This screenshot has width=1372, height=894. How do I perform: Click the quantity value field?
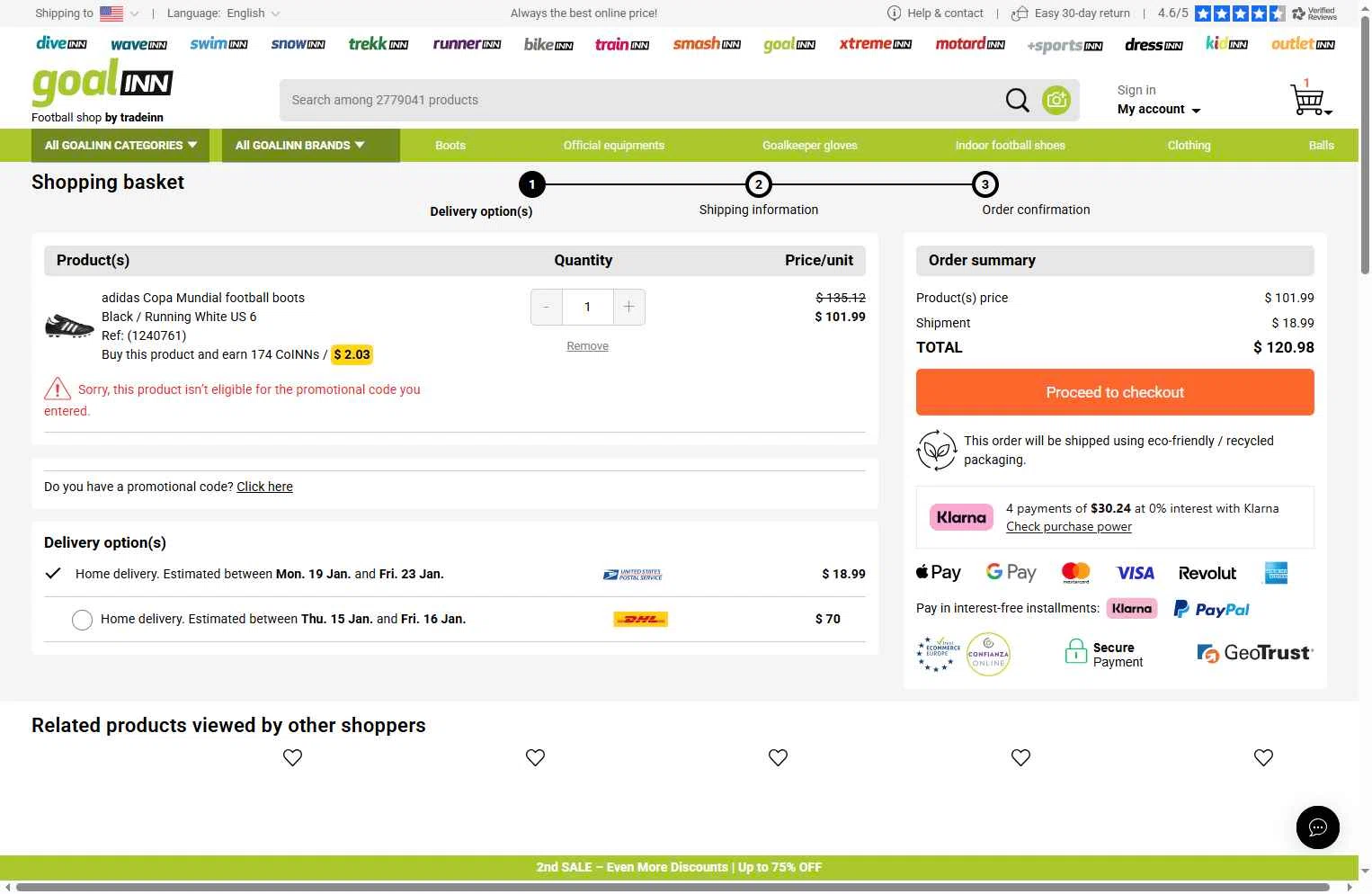(588, 307)
